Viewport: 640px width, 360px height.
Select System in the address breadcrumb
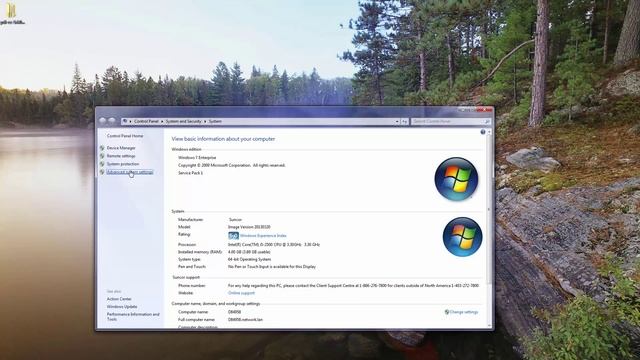(x=215, y=122)
